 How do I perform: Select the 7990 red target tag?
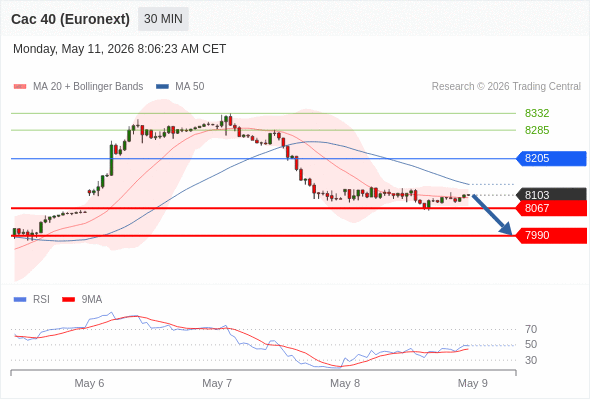click(551, 236)
